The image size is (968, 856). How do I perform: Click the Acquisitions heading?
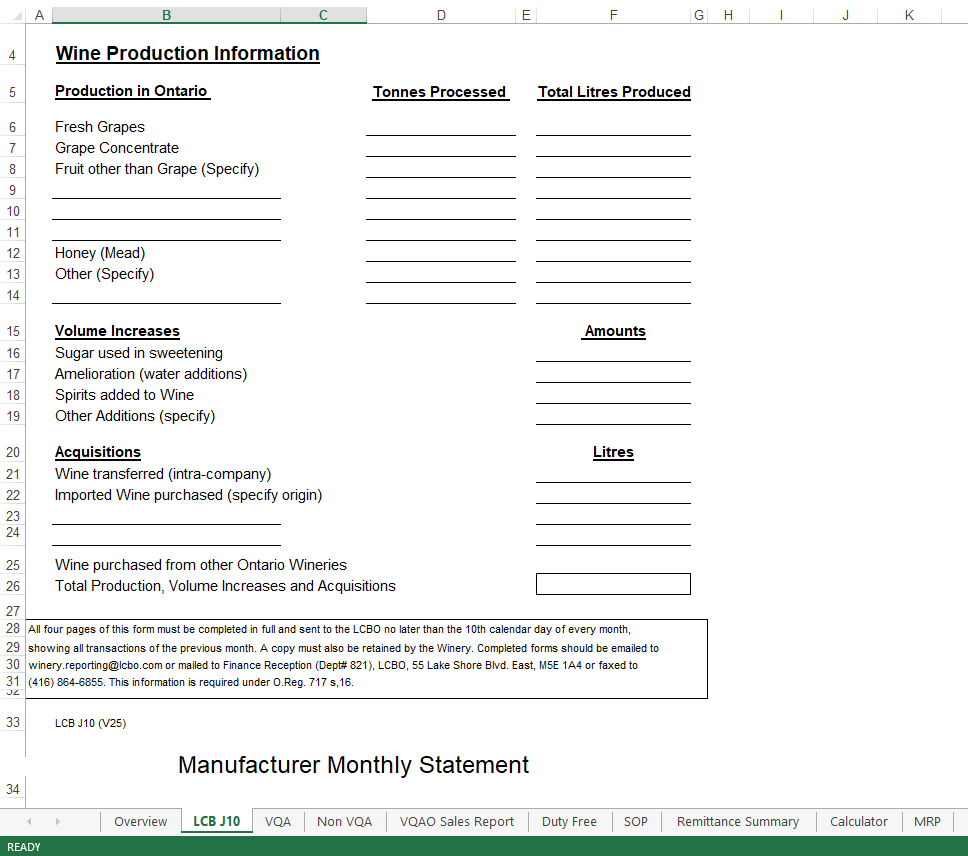click(x=98, y=452)
